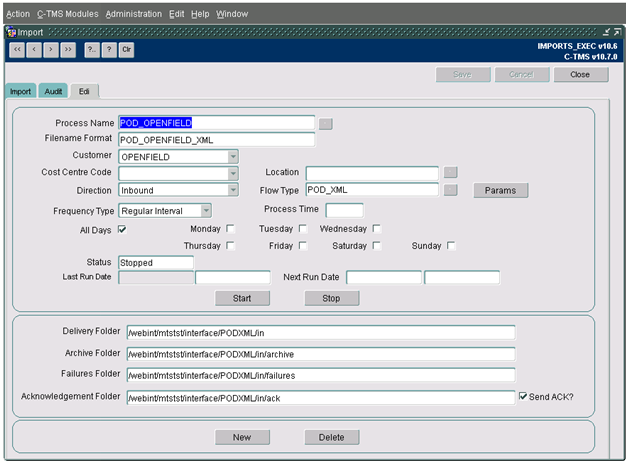Go to previous record button
Viewport: 626px width, 463px height.
34,50
